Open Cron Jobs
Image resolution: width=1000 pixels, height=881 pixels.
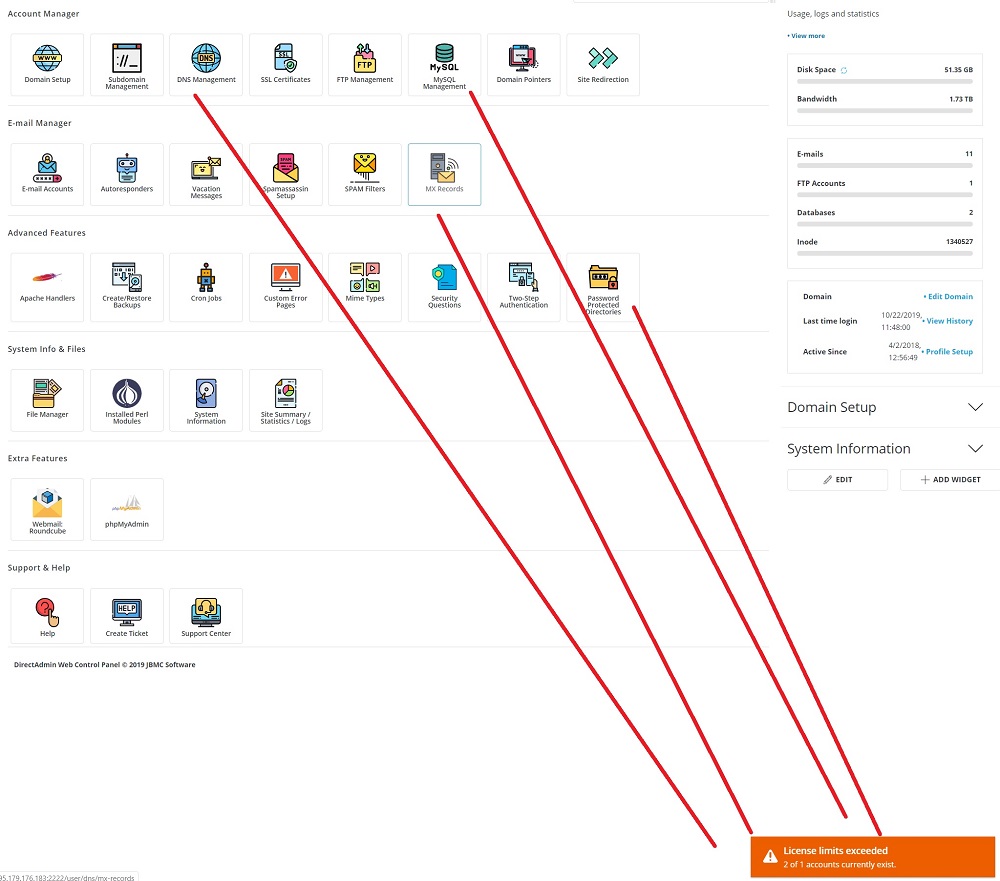pyautogui.click(x=206, y=284)
